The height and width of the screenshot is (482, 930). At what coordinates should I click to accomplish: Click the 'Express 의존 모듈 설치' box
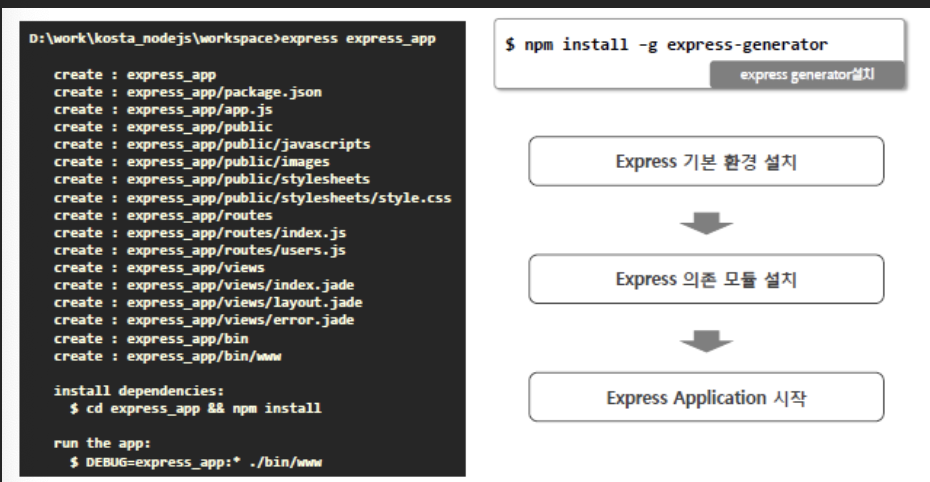click(x=706, y=279)
